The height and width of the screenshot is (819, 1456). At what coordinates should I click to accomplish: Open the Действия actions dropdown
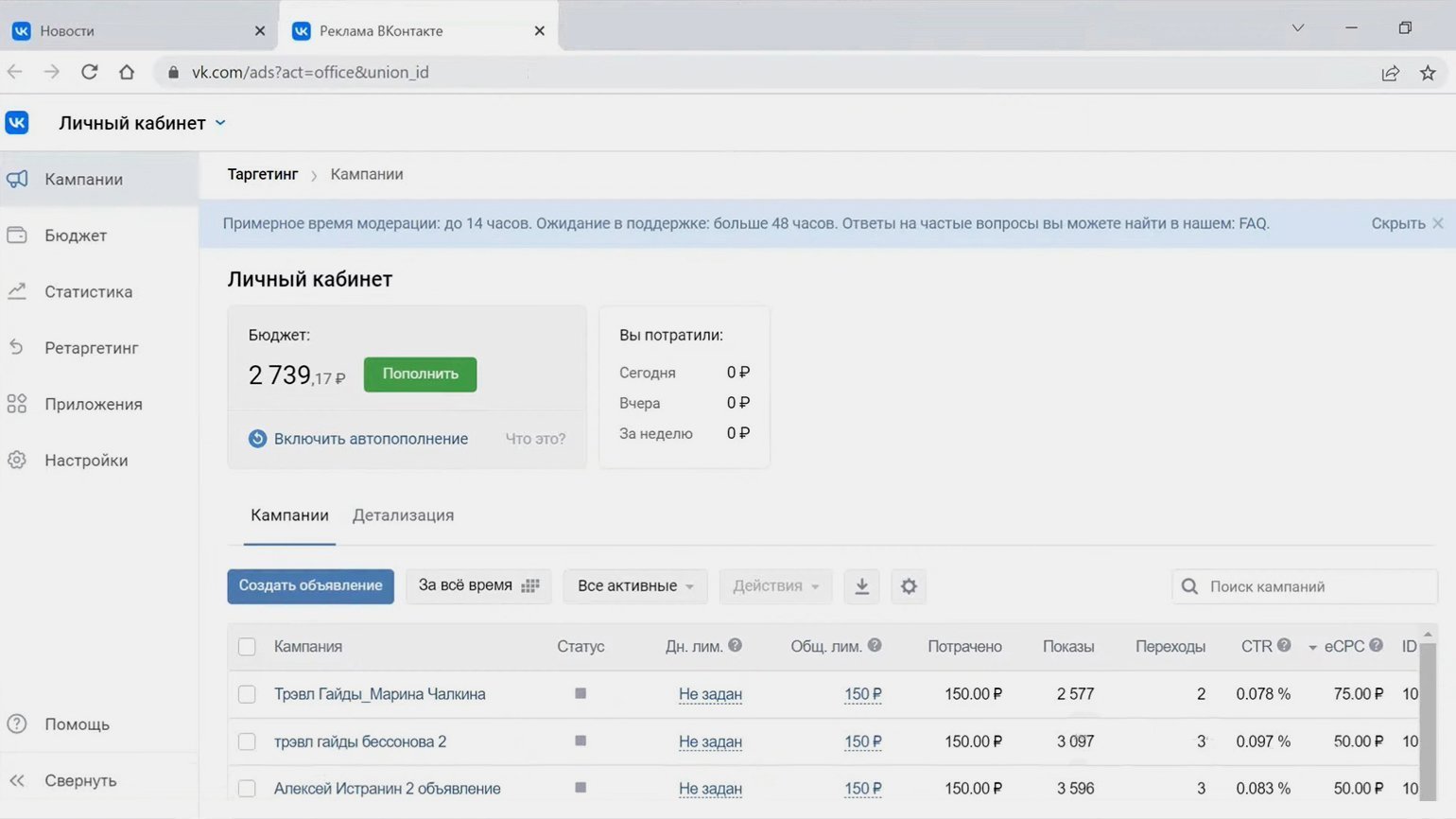[x=776, y=586]
